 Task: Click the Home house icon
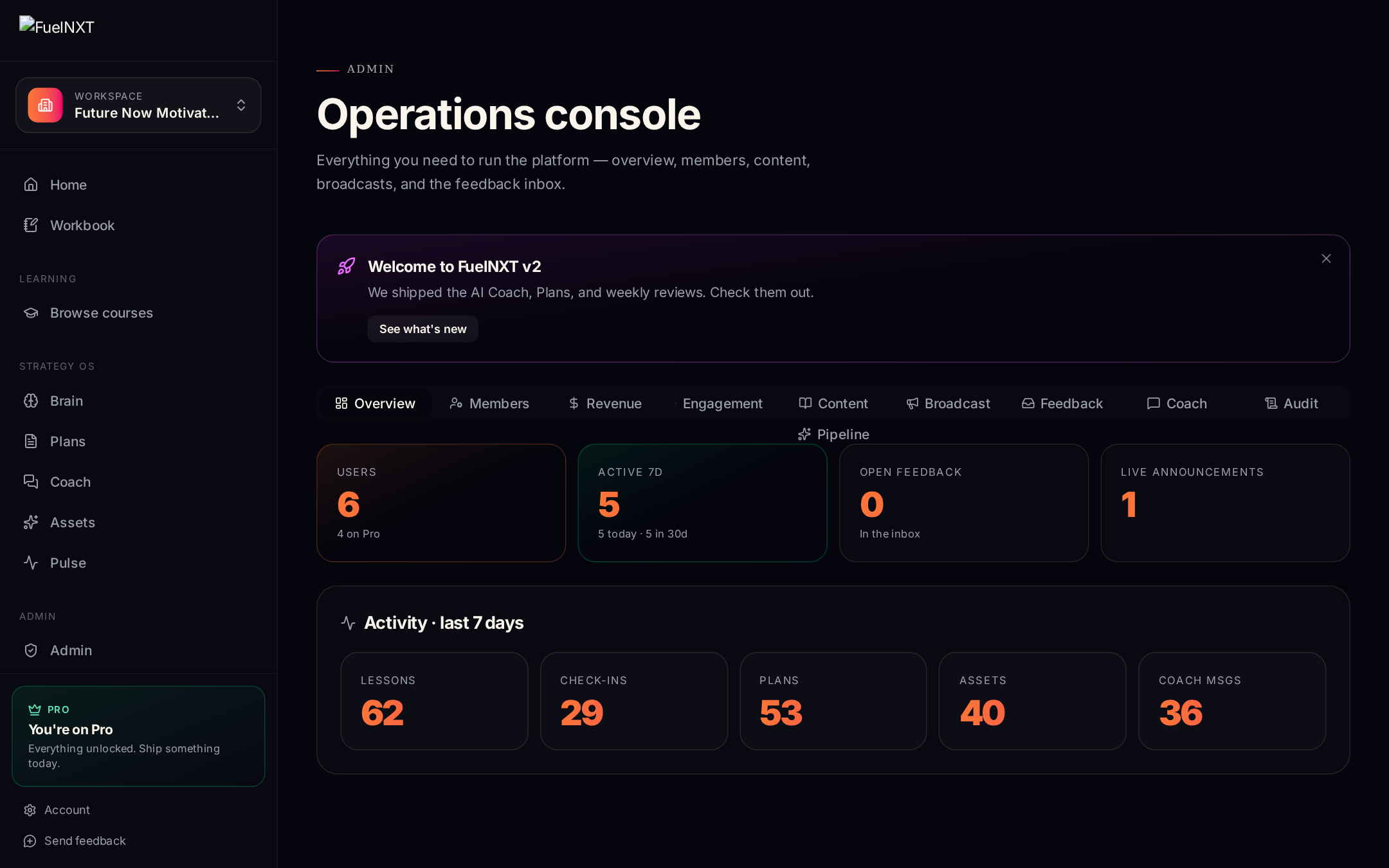point(31,185)
